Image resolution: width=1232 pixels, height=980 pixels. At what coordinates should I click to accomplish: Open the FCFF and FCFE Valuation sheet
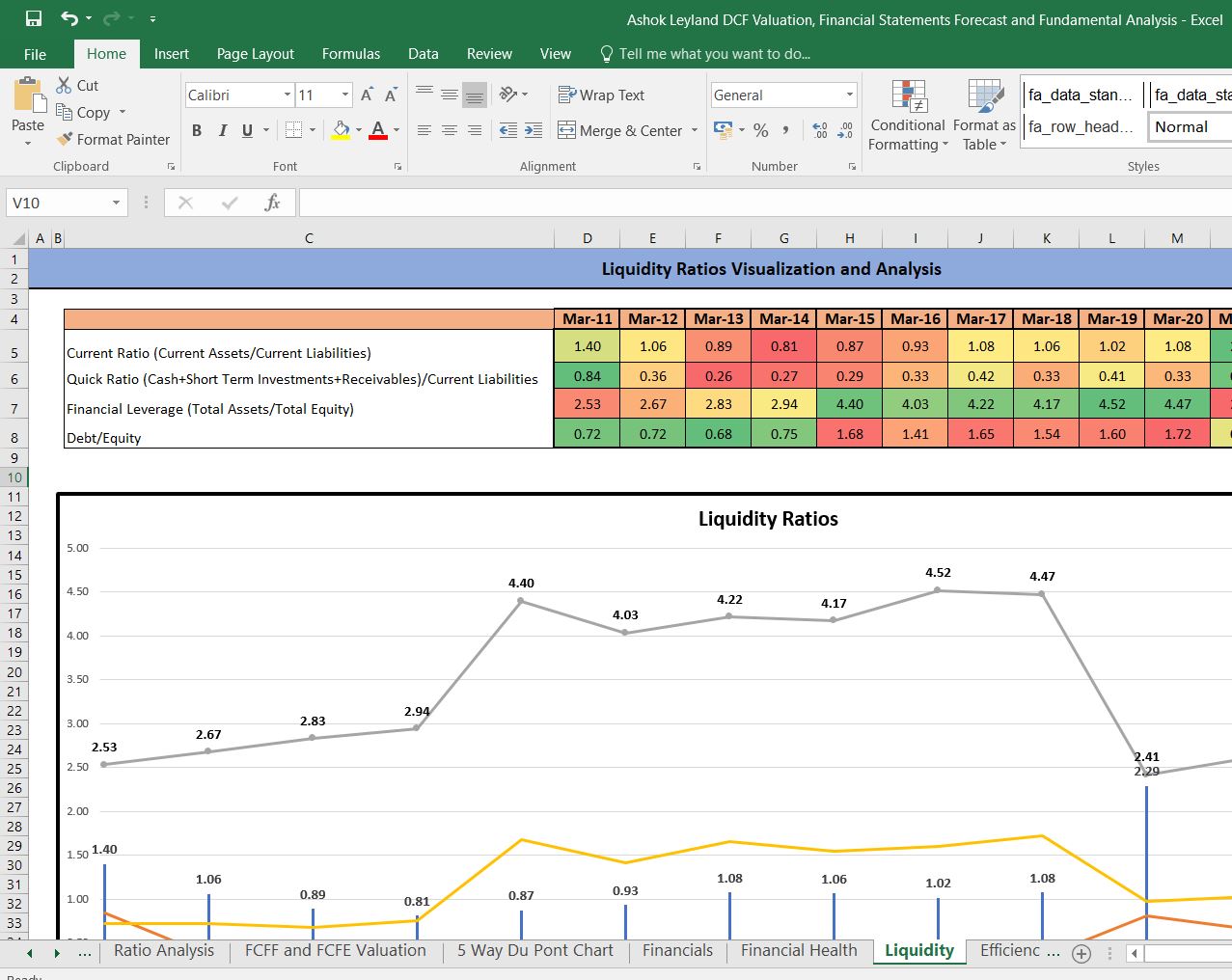coord(336,951)
